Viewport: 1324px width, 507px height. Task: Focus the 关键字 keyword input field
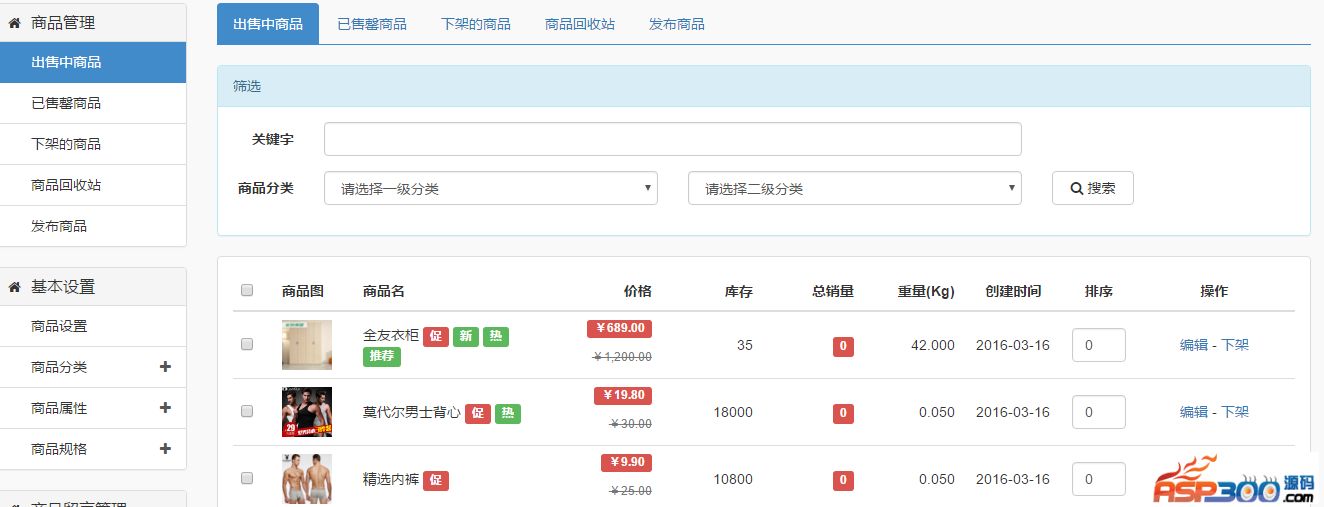click(673, 139)
